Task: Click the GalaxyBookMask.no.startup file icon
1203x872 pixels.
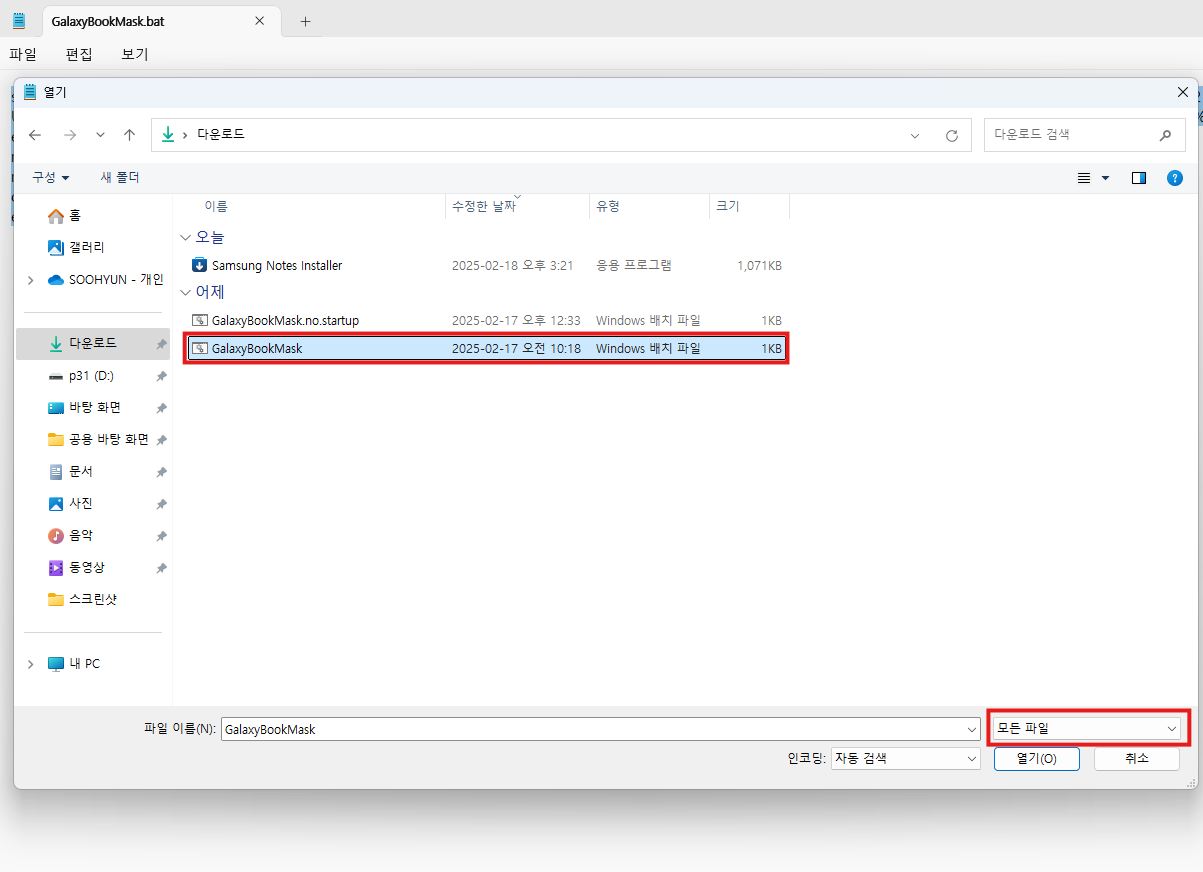Action: 199,320
